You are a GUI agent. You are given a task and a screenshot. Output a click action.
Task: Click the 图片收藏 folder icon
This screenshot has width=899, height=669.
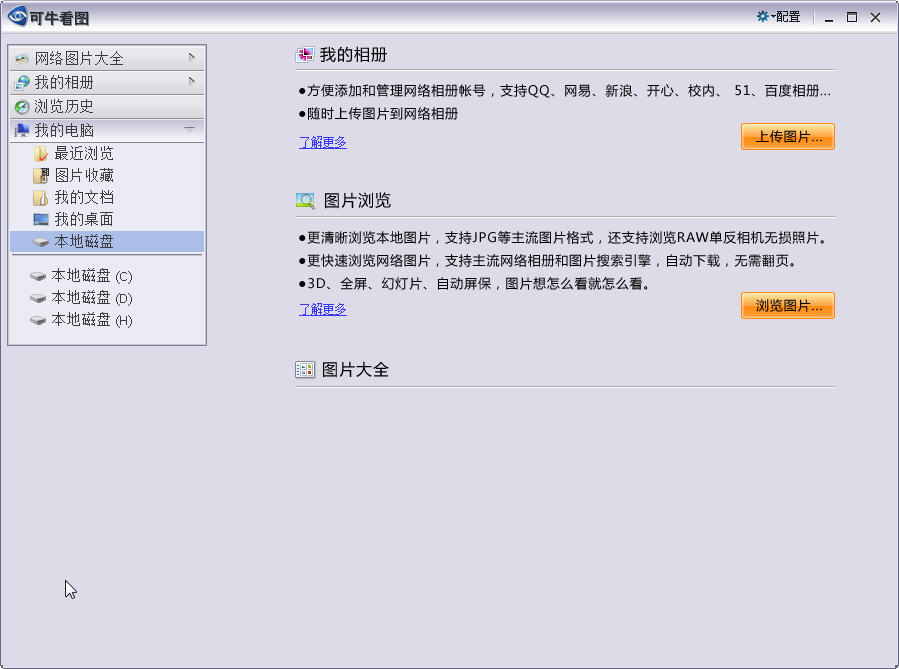[41, 175]
